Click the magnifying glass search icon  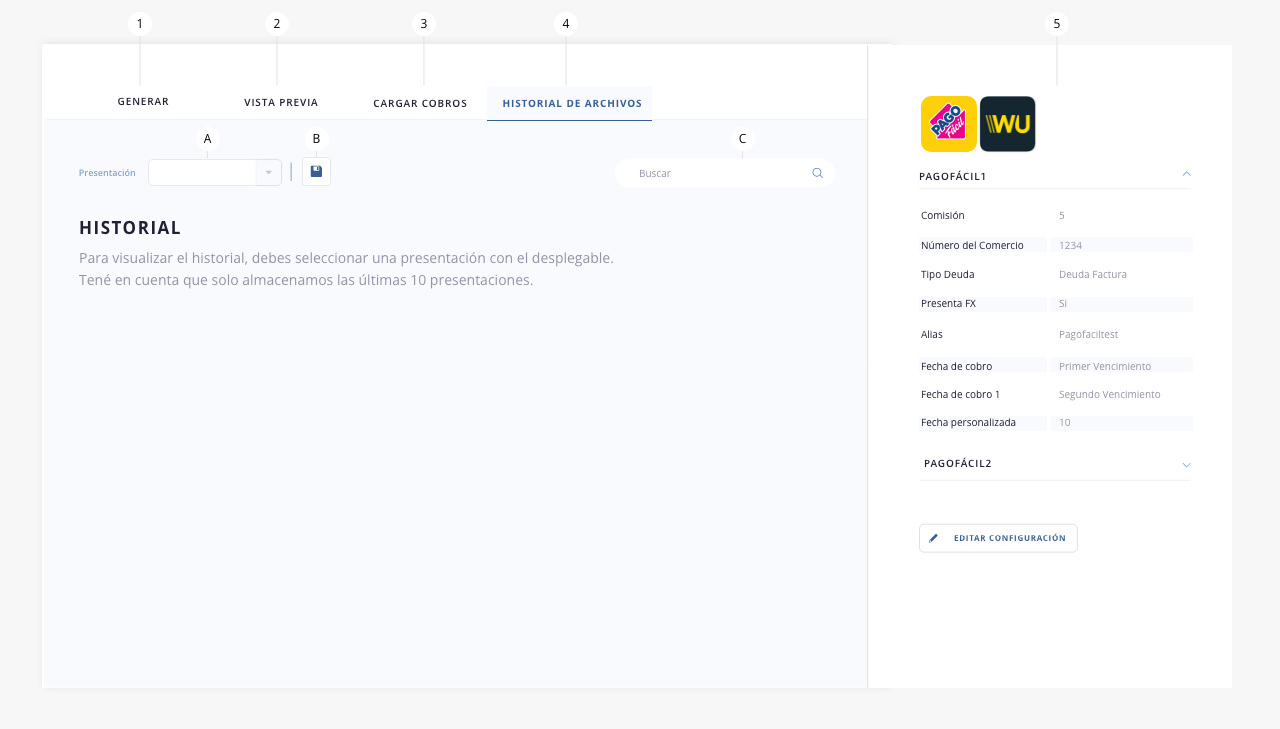coord(817,173)
